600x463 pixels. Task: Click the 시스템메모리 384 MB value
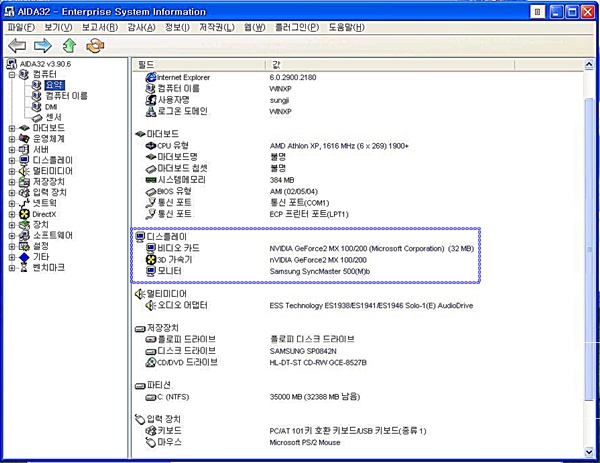pyautogui.click(x=282, y=180)
